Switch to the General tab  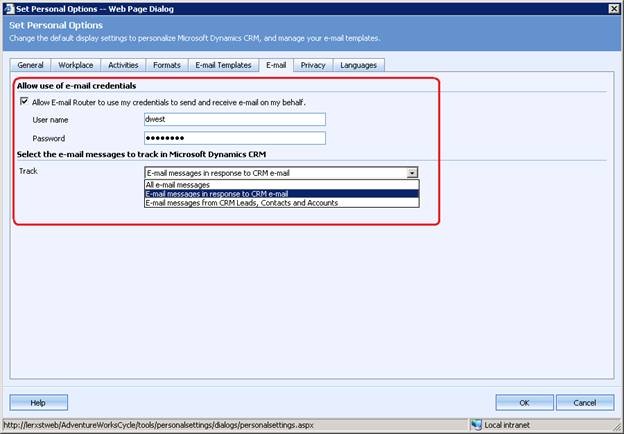(31, 65)
